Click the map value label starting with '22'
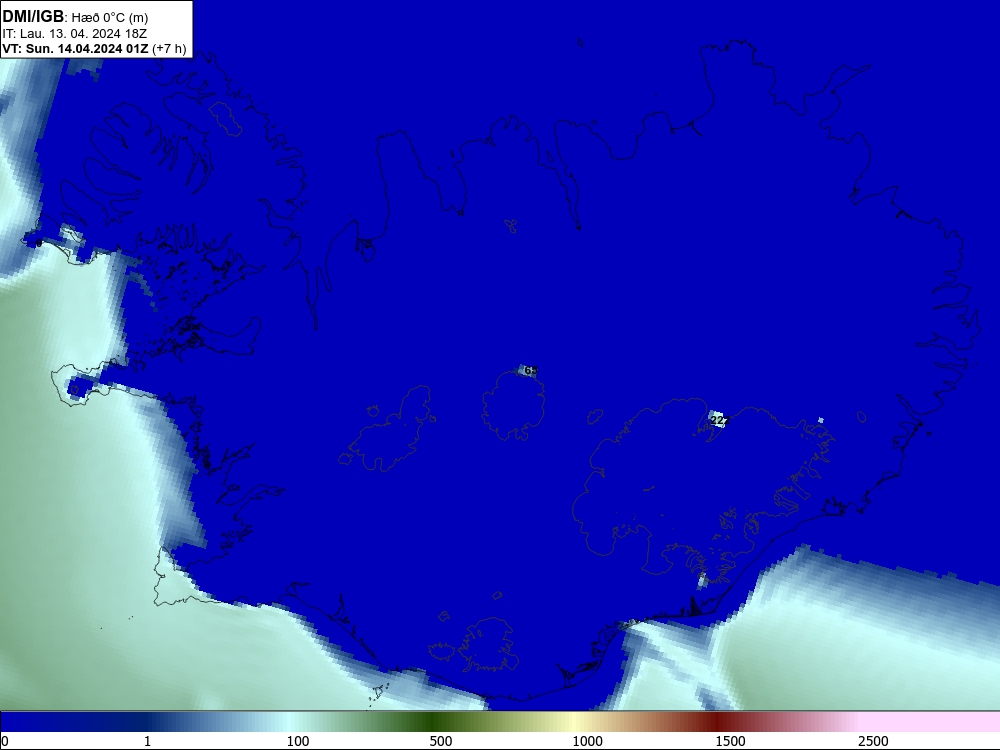This screenshot has width=1000, height=750. pos(719,420)
